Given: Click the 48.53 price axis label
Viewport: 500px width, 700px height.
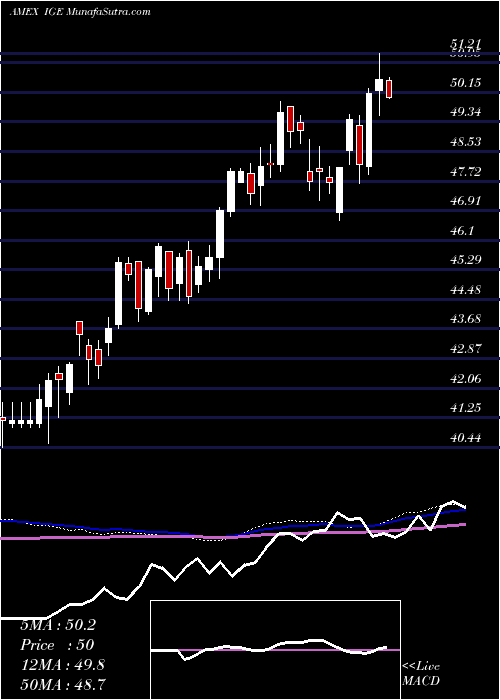Looking at the screenshot, I should point(466,142).
